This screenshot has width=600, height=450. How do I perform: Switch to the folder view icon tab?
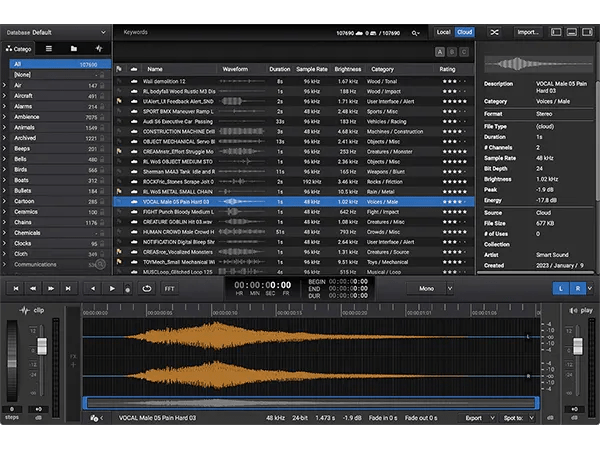pyautogui.click(x=73, y=48)
